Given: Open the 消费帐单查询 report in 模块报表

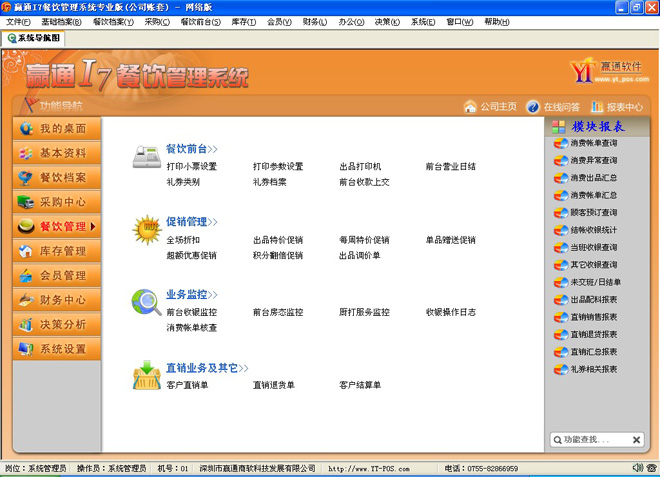Looking at the screenshot, I should (593, 144).
